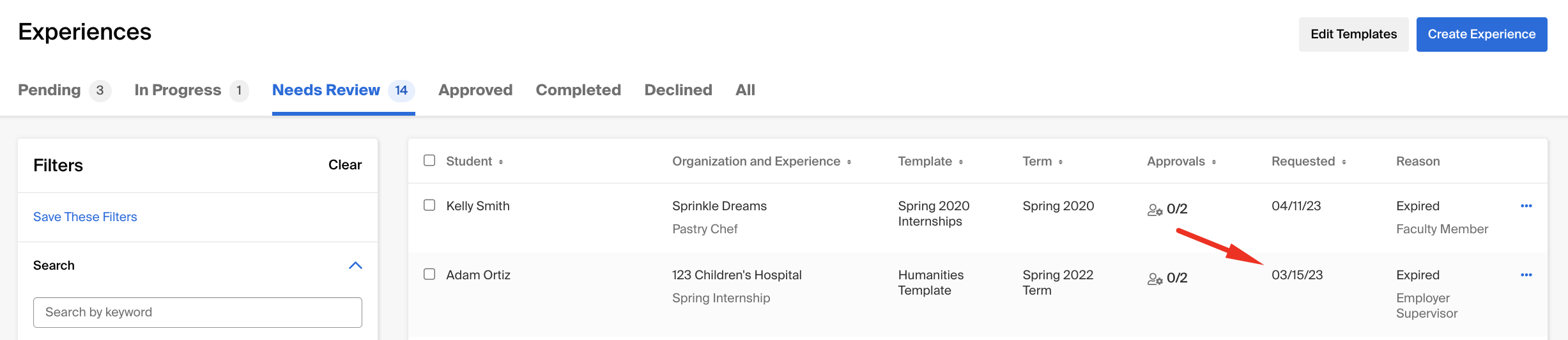Open Kelly Smith's row actions ellipsis menu
The height and width of the screenshot is (340, 1568).
pyautogui.click(x=1526, y=206)
